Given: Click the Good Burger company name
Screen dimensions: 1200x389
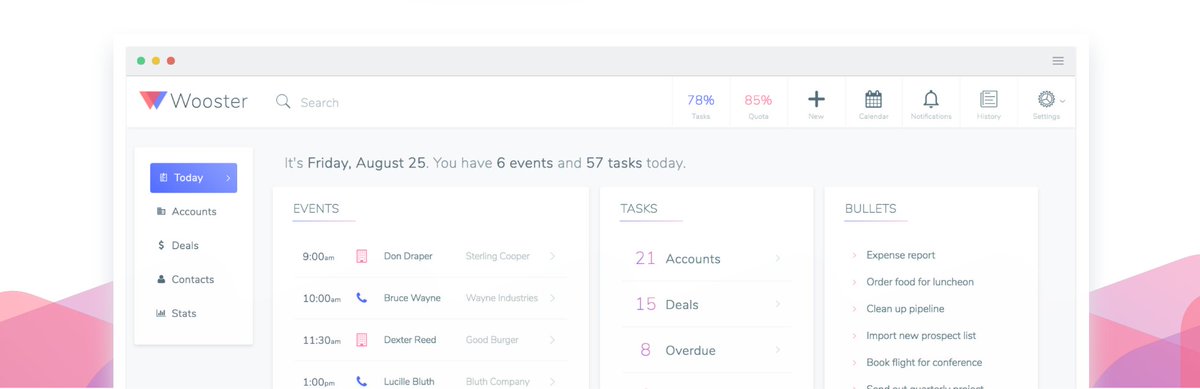Looking at the screenshot, I should pyautogui.click(x=492, y=340).
